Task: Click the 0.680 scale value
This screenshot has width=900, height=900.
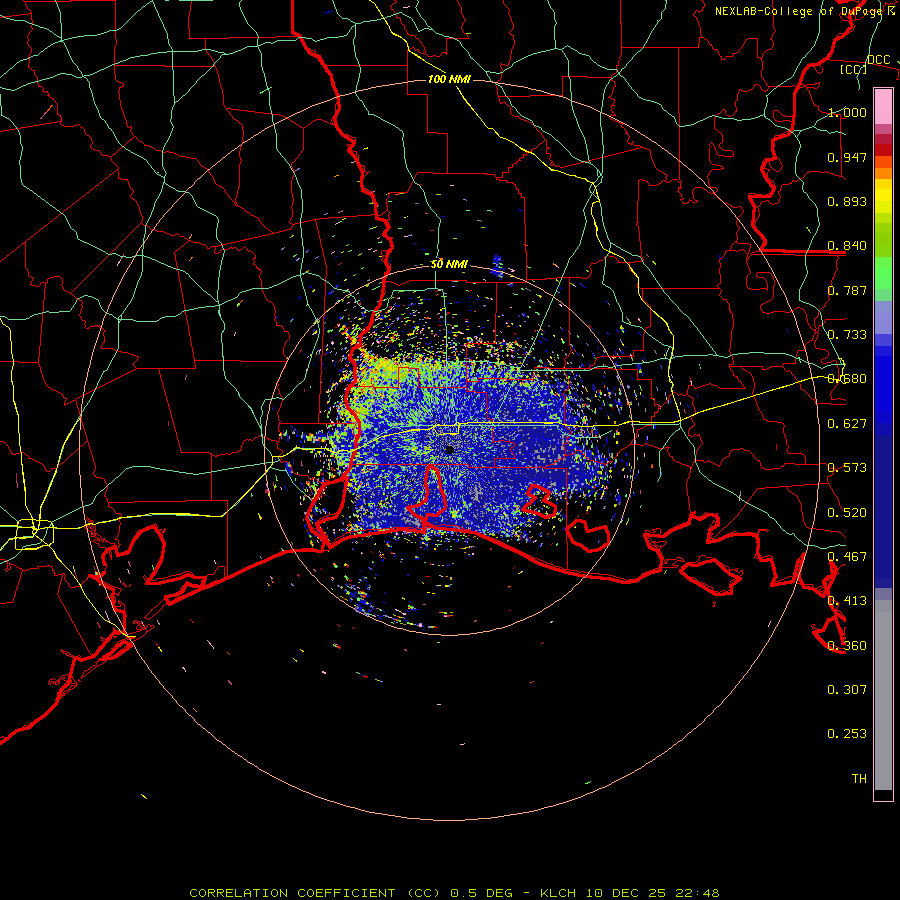Action: pos(847,379)
